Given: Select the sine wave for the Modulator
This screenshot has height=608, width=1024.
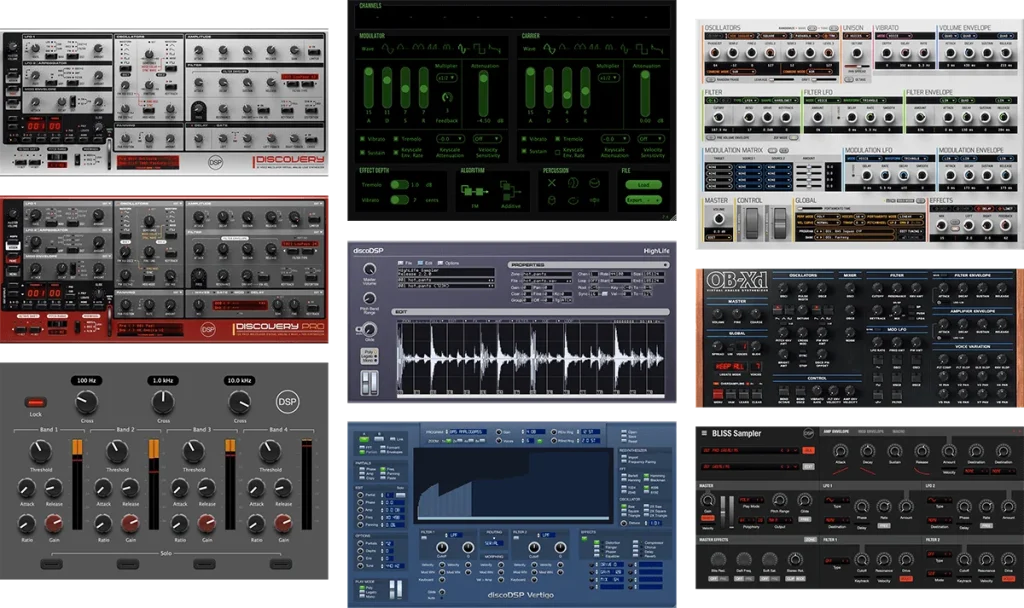Looking at the screenshot, I should 387,47.
